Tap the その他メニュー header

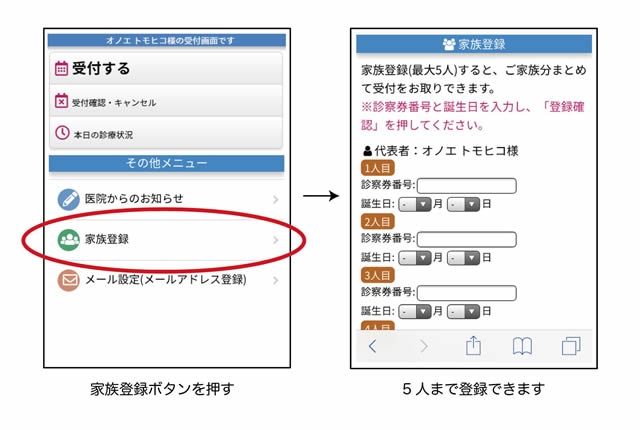(x=167, y=163)
